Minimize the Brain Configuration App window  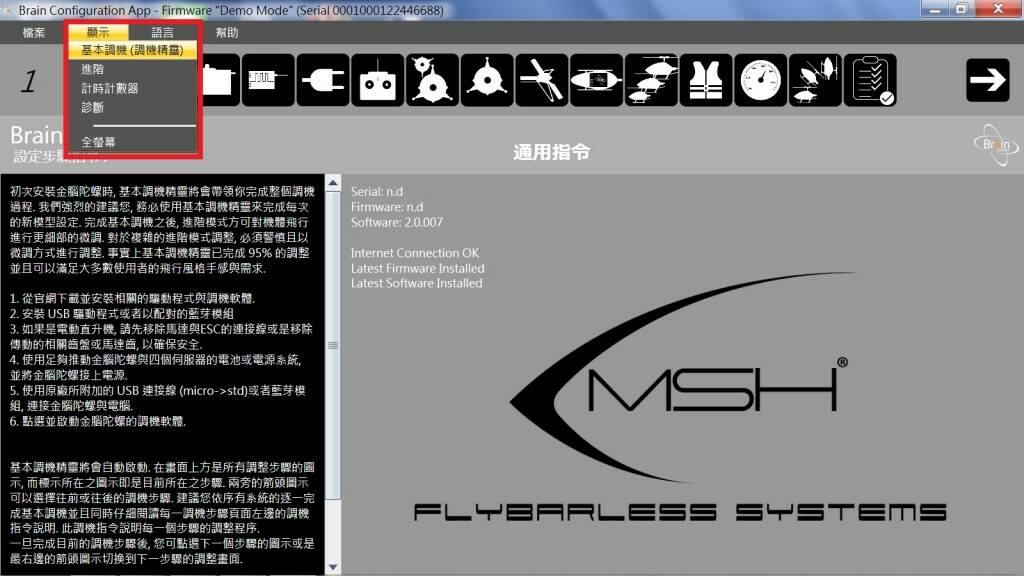click(x=935, y=9)
